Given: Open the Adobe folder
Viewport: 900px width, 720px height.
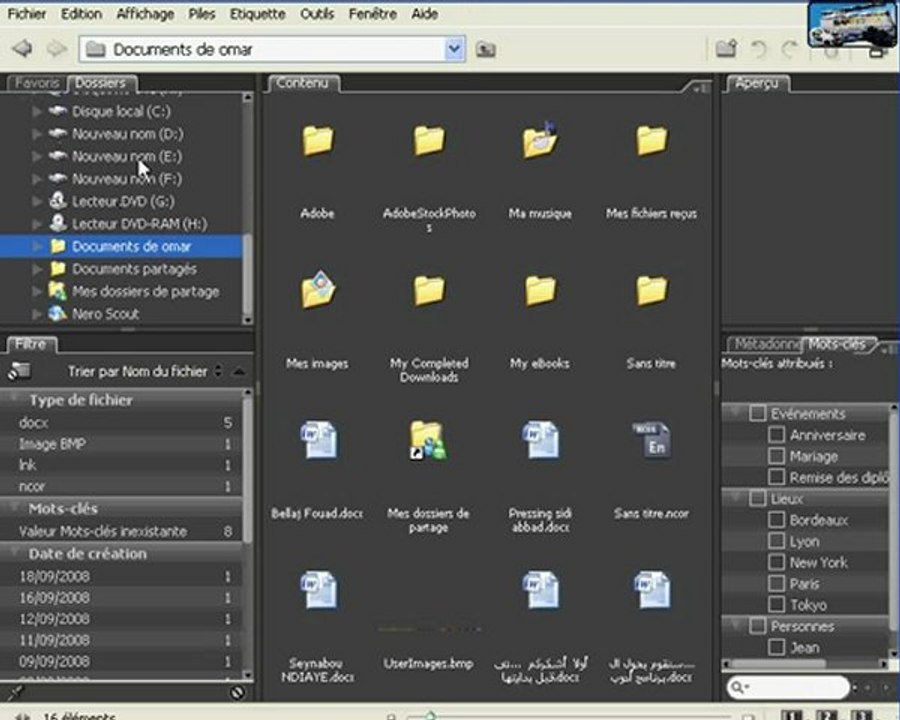Looking at the screenshot, I should pyautogui.click(x=317, y=141).
